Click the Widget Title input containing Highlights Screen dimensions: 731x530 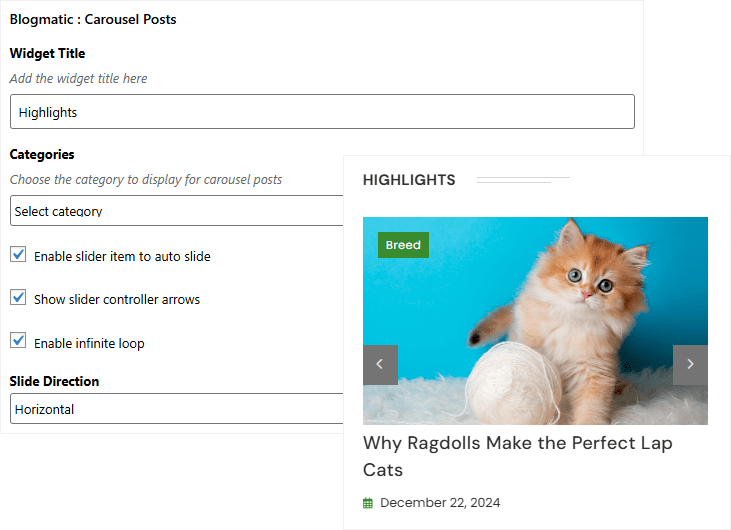click(322, 112)
